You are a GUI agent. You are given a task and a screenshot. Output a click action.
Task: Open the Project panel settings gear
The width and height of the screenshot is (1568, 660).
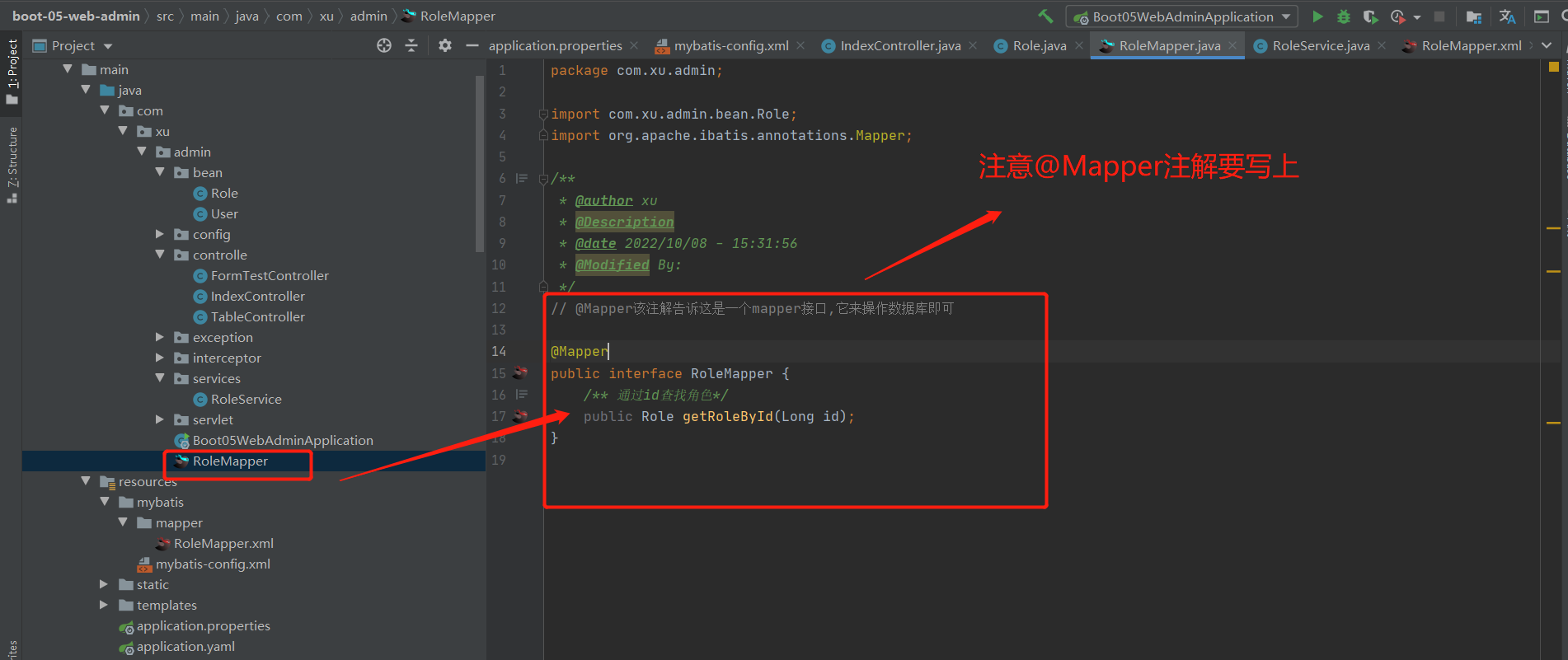[x=445, y=45]
